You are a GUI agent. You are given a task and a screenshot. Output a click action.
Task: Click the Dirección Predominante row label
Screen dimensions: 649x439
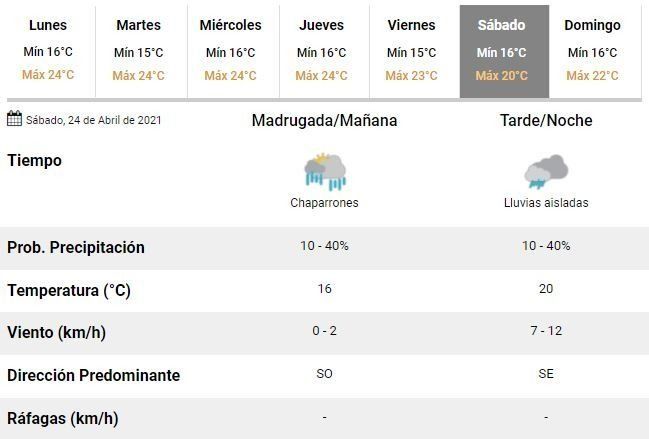point(94,376)
